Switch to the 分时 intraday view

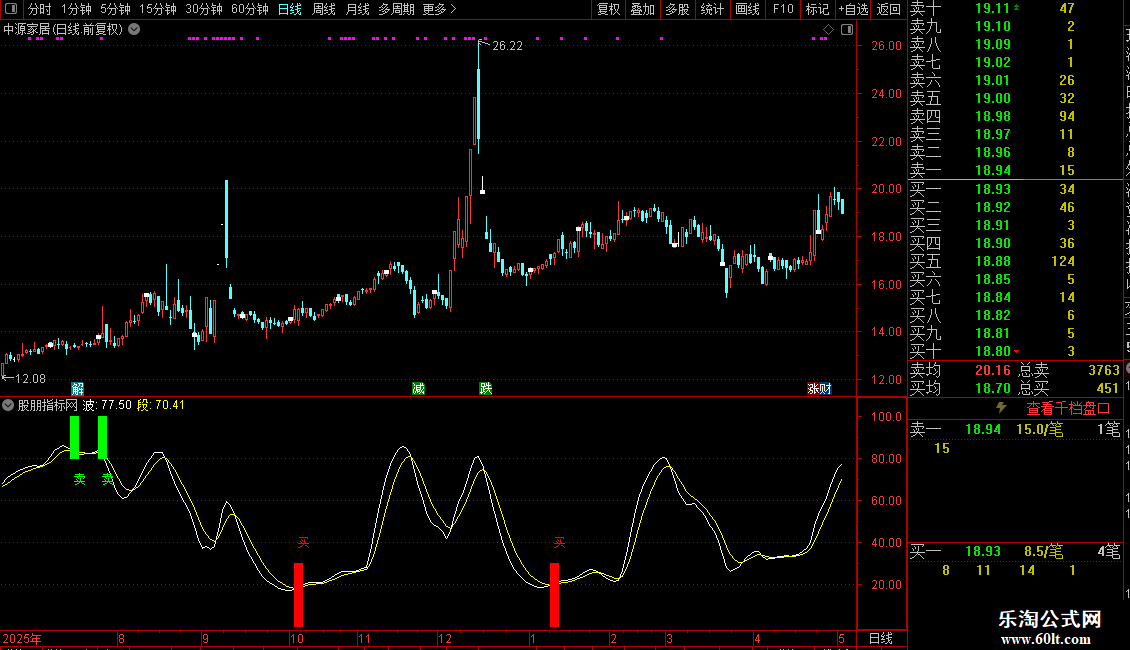(40, 9)
